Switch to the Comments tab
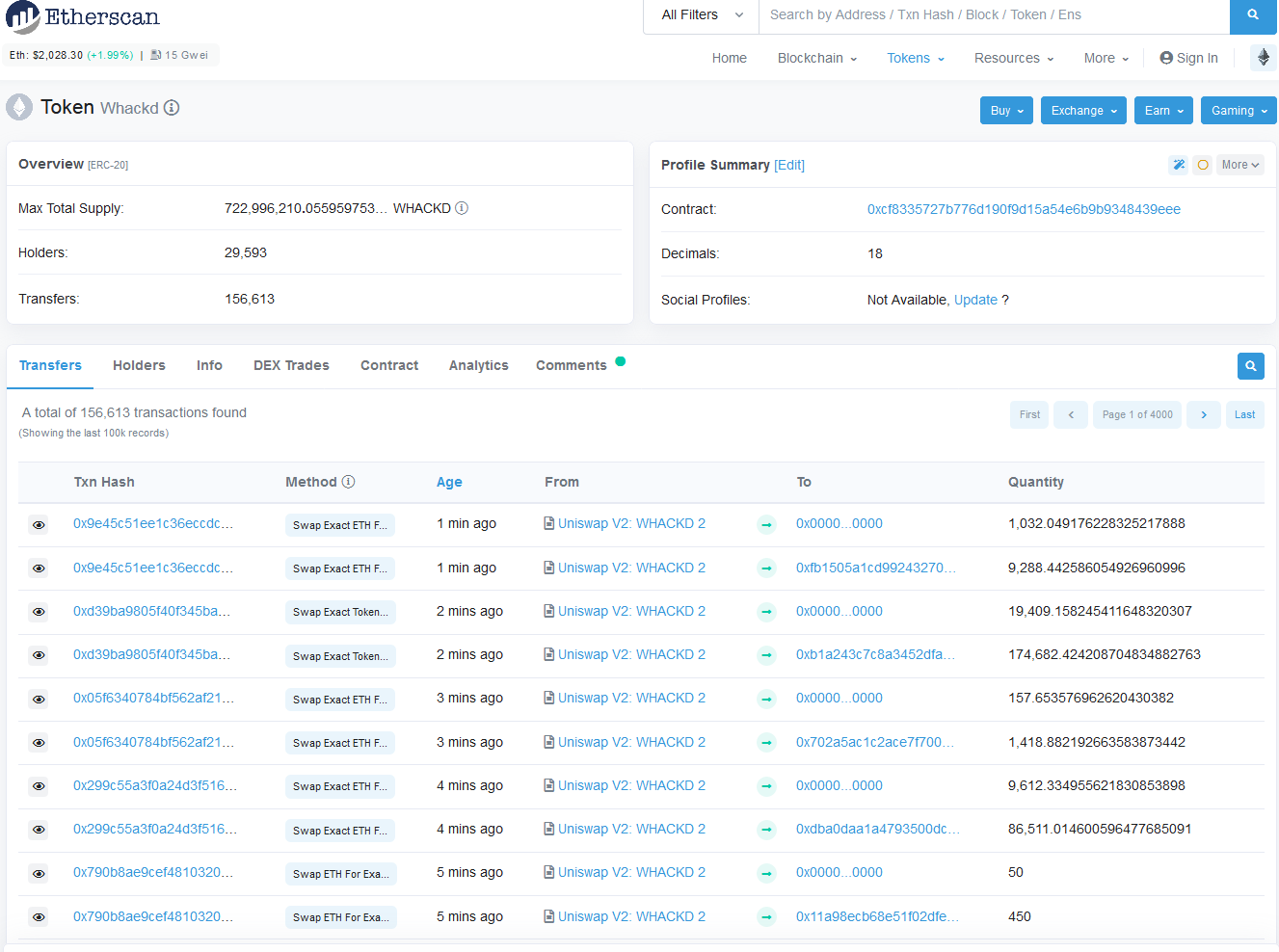Screen dimensions: 1279x952 coord(572,365)
